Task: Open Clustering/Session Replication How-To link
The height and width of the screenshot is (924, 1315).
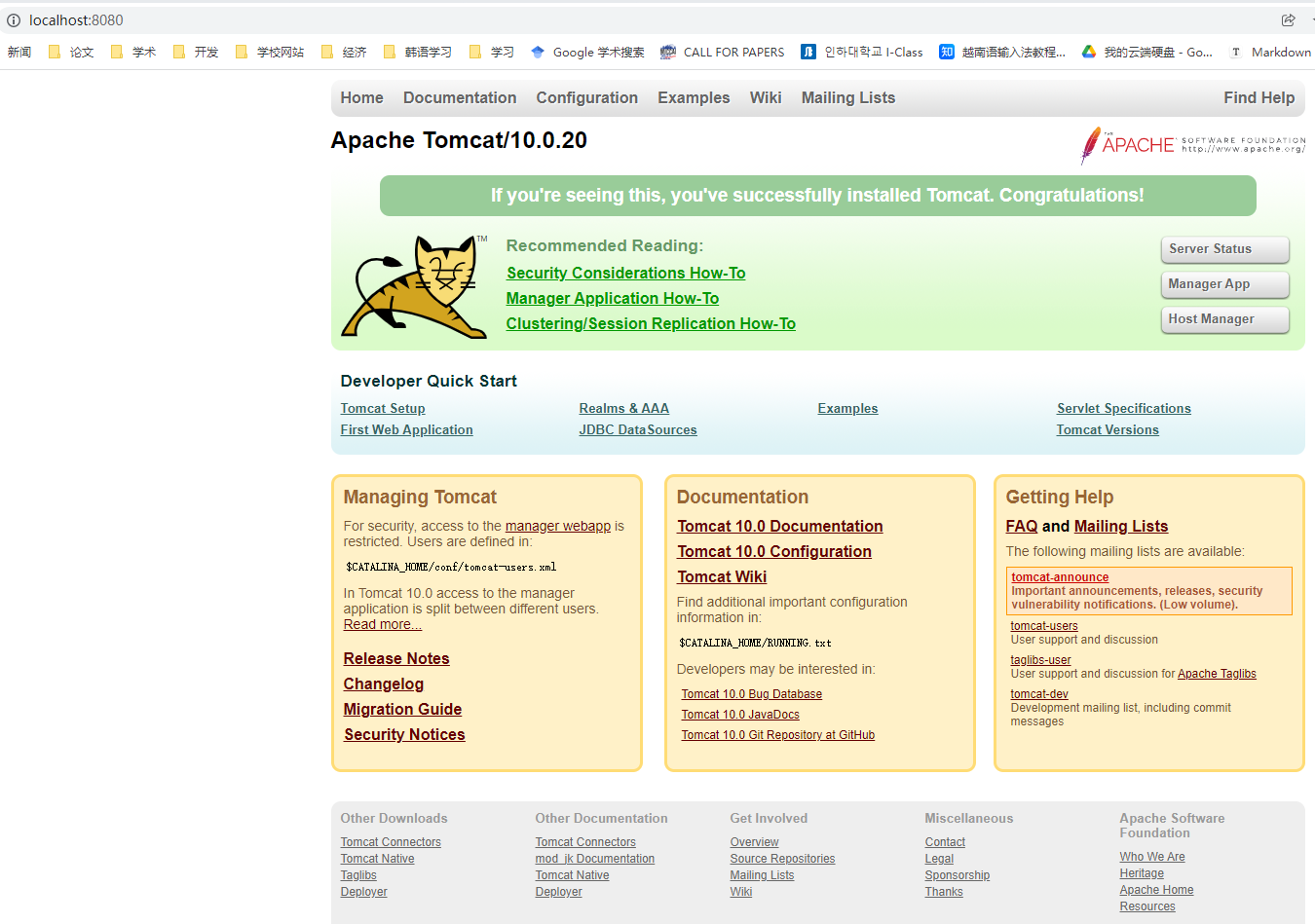Action: 651,324
